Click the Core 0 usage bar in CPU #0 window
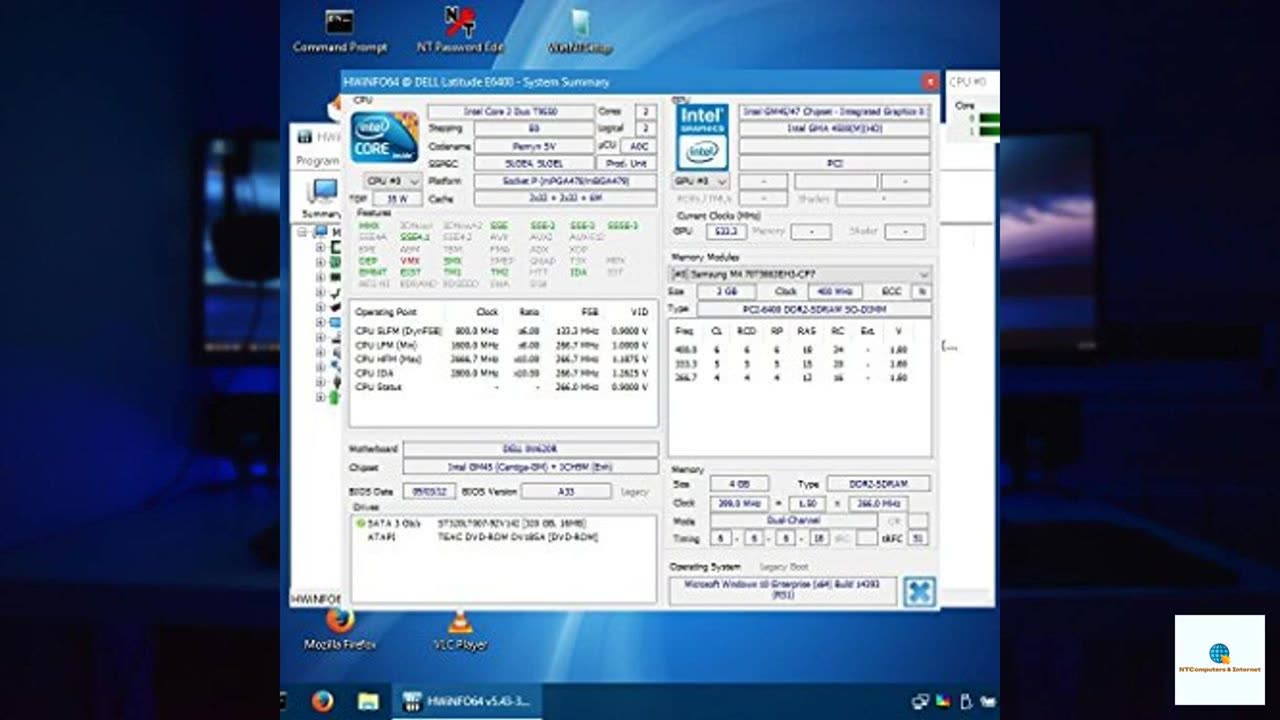This screenshot has height=720, width=1280. [x=989, y=119]
